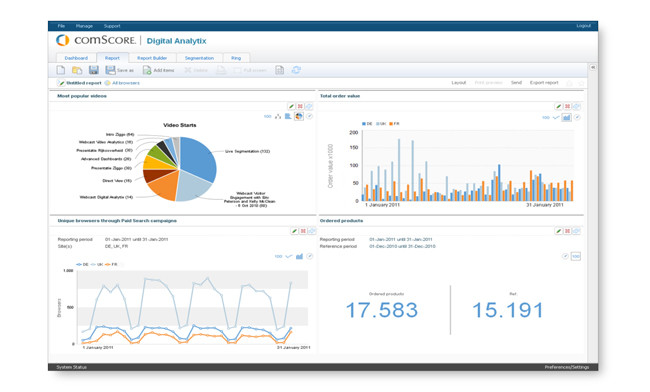Open the Report Builder tab

(x=152, y=58)
